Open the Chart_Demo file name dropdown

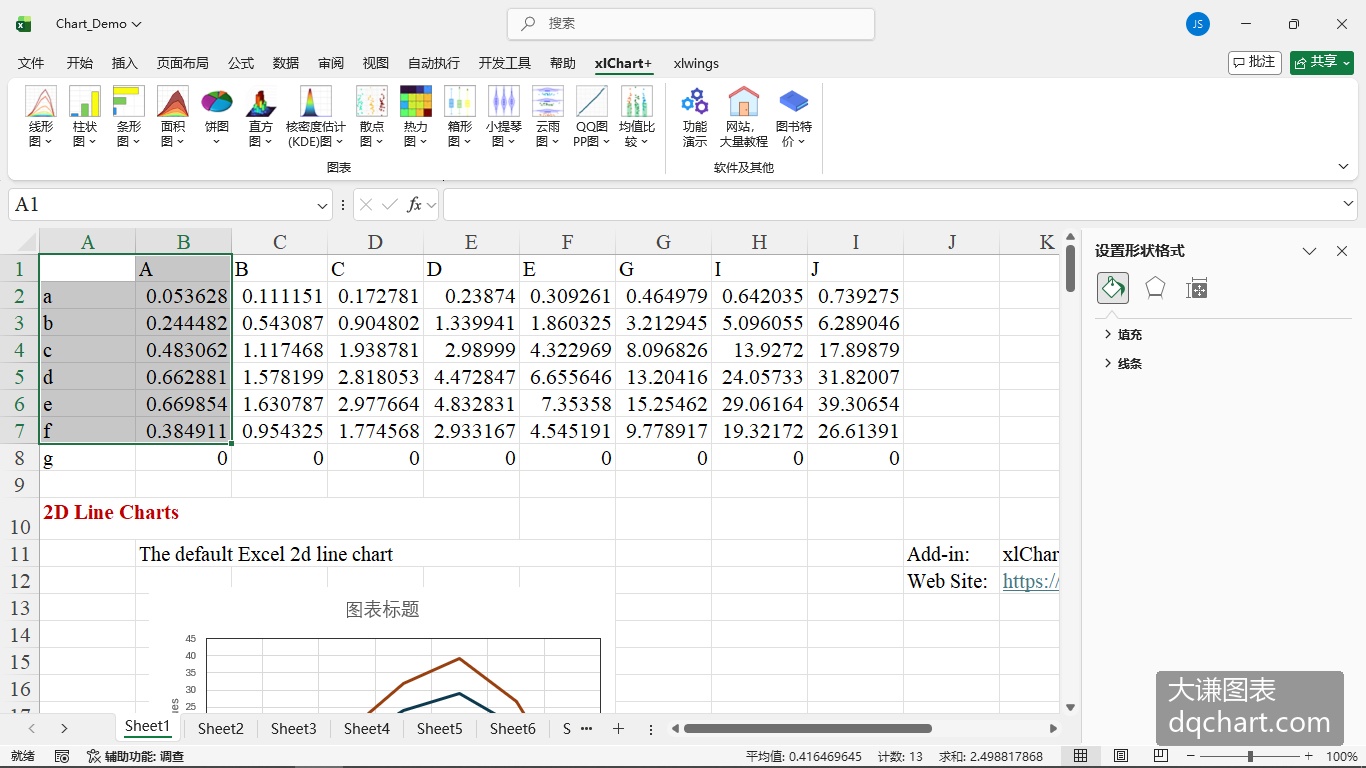137,24
